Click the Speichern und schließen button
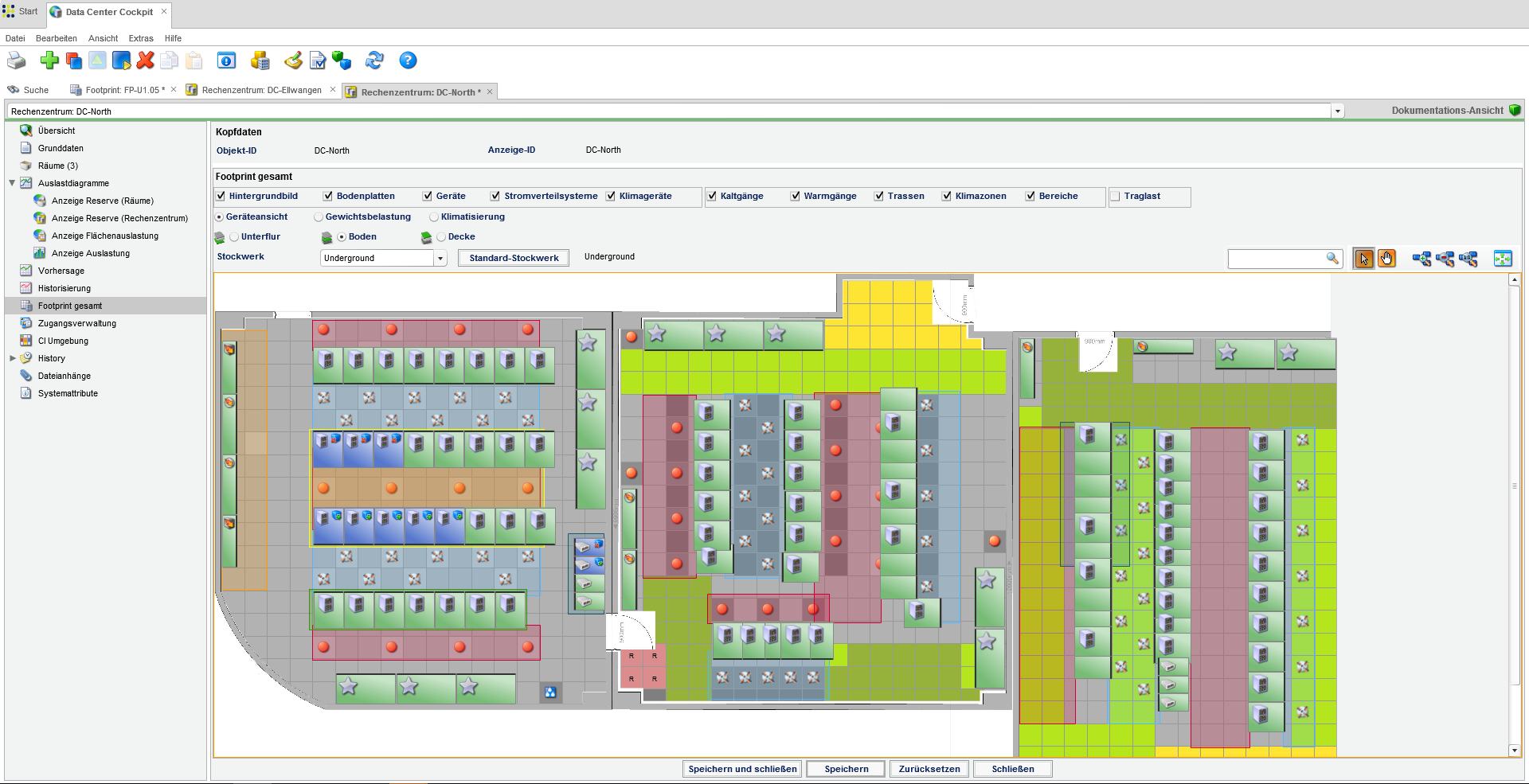Image resolution: width=1529 pixels, height=784 pixels. [742, 769]
